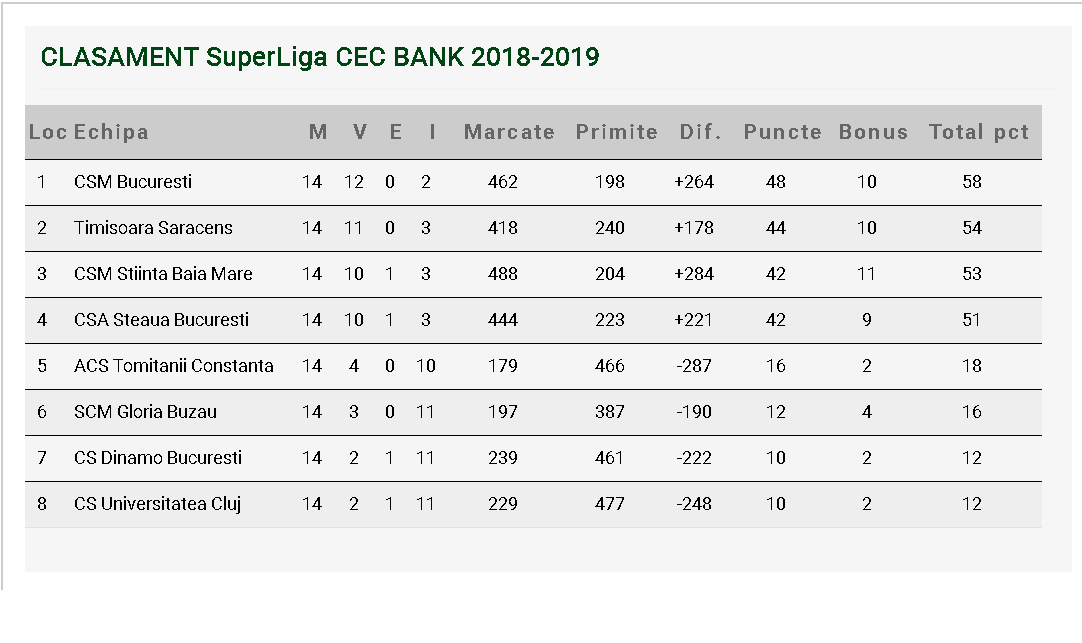Open SCM Gloria Buzau team row

pos(145,412)
